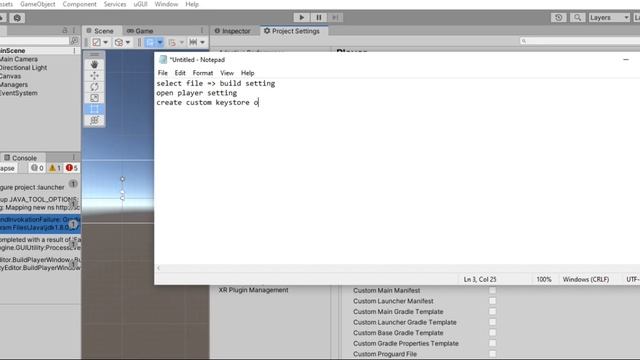Step one frame forward
This screenshot has height=360, width=640.
tap(335, 18)
